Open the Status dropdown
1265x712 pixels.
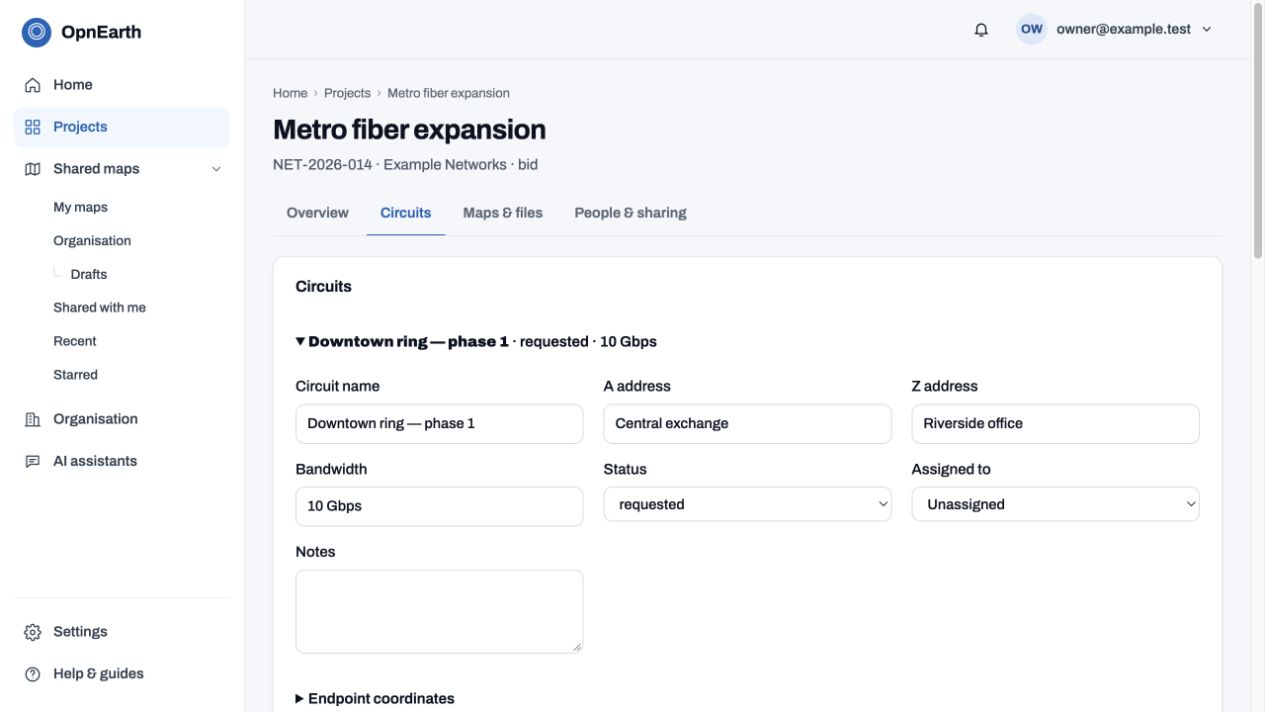tap(747, 504)
